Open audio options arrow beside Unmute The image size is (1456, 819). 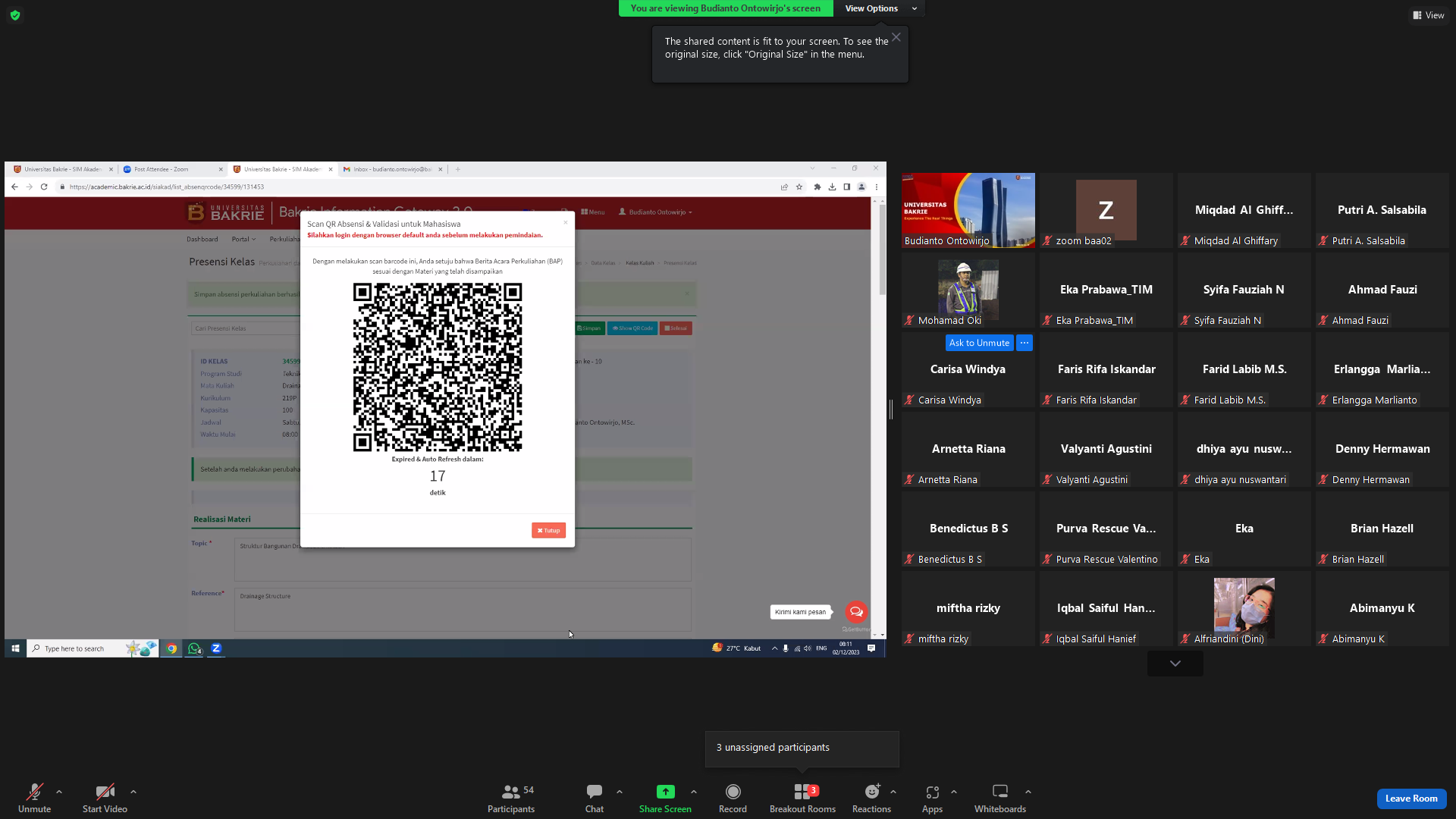[59, 792]
